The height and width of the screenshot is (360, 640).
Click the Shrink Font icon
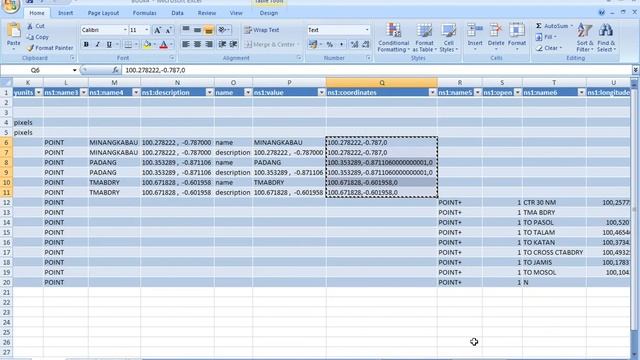coord(169,30)
